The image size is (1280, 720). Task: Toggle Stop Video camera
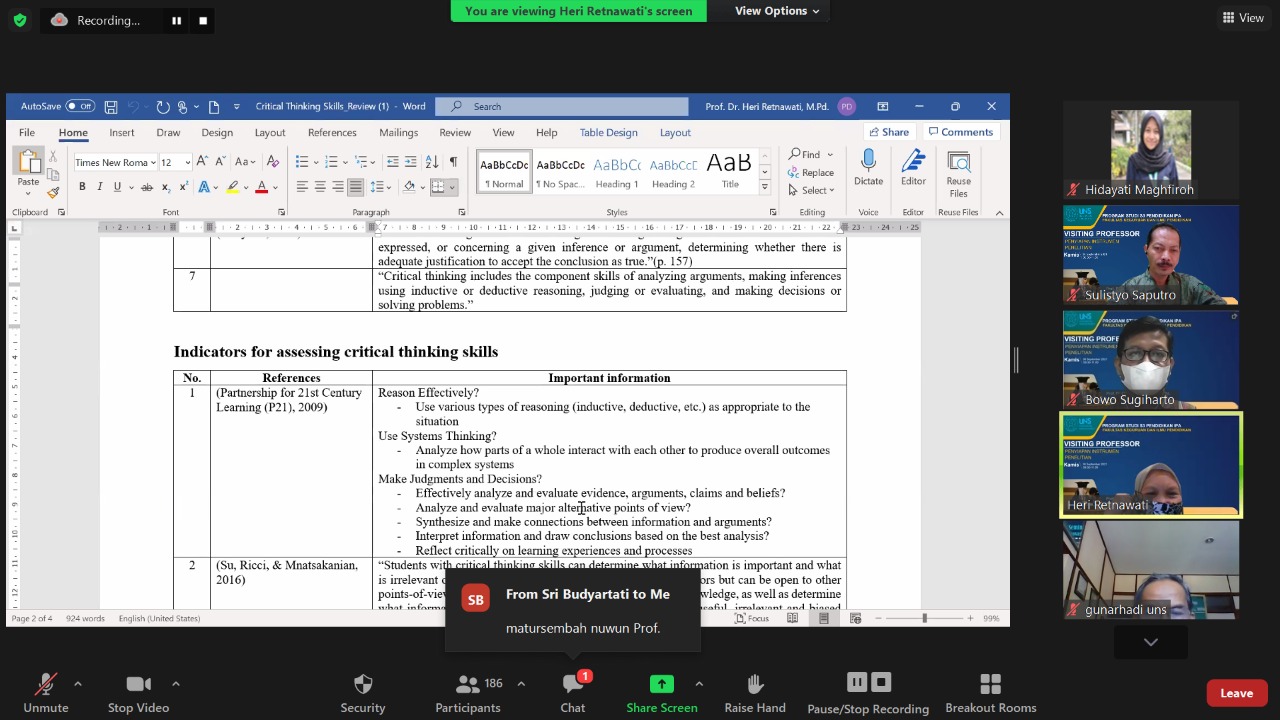138,684
